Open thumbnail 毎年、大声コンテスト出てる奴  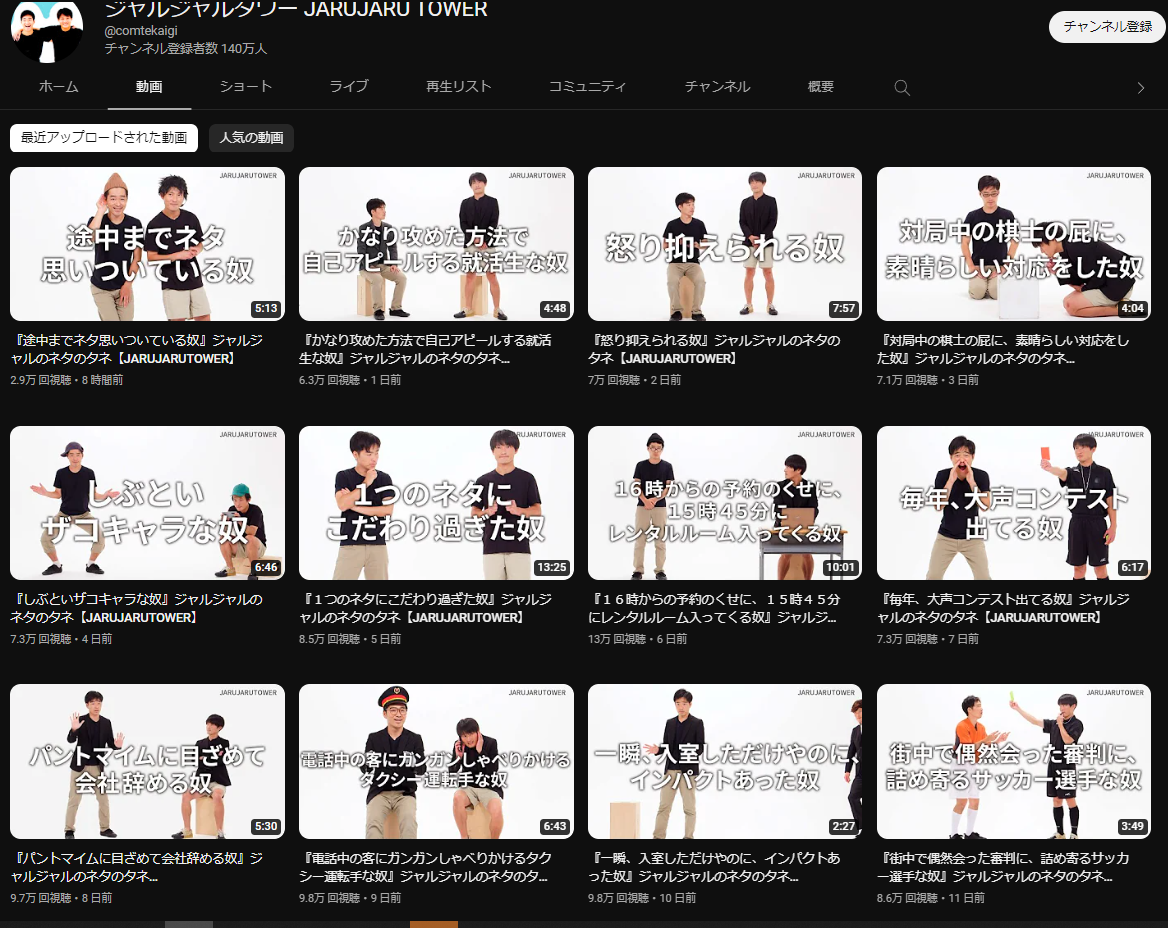pyautogui.click(x=1014, y=503)
